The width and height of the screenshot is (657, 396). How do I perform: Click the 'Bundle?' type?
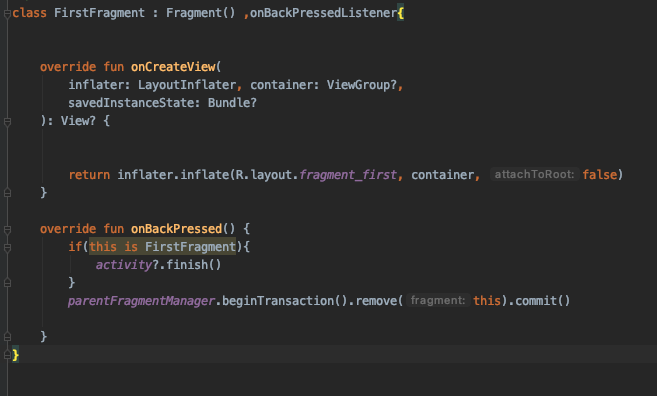click(232, 103)
